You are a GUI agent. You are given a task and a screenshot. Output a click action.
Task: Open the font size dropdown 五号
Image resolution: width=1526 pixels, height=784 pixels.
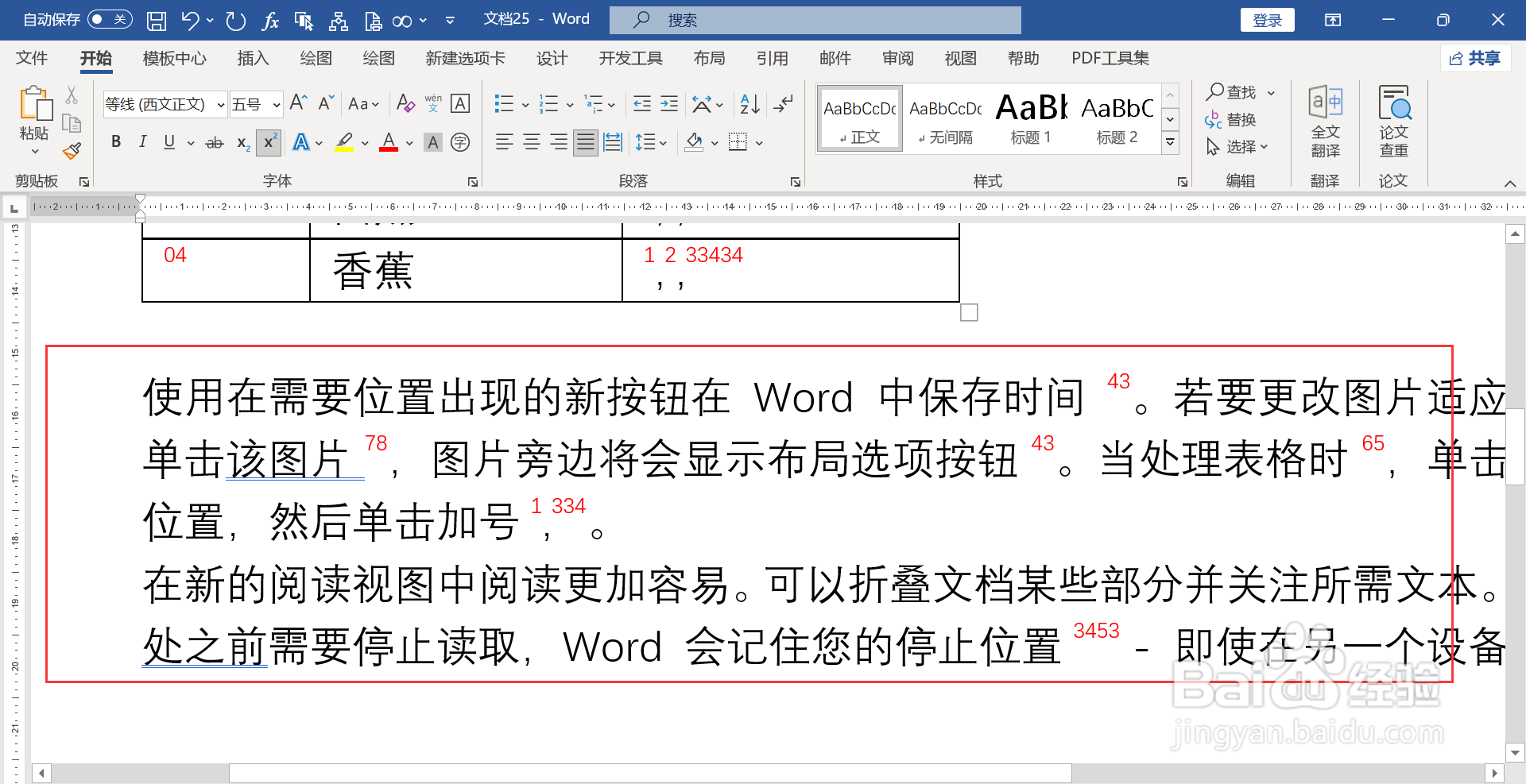[276, 104]
